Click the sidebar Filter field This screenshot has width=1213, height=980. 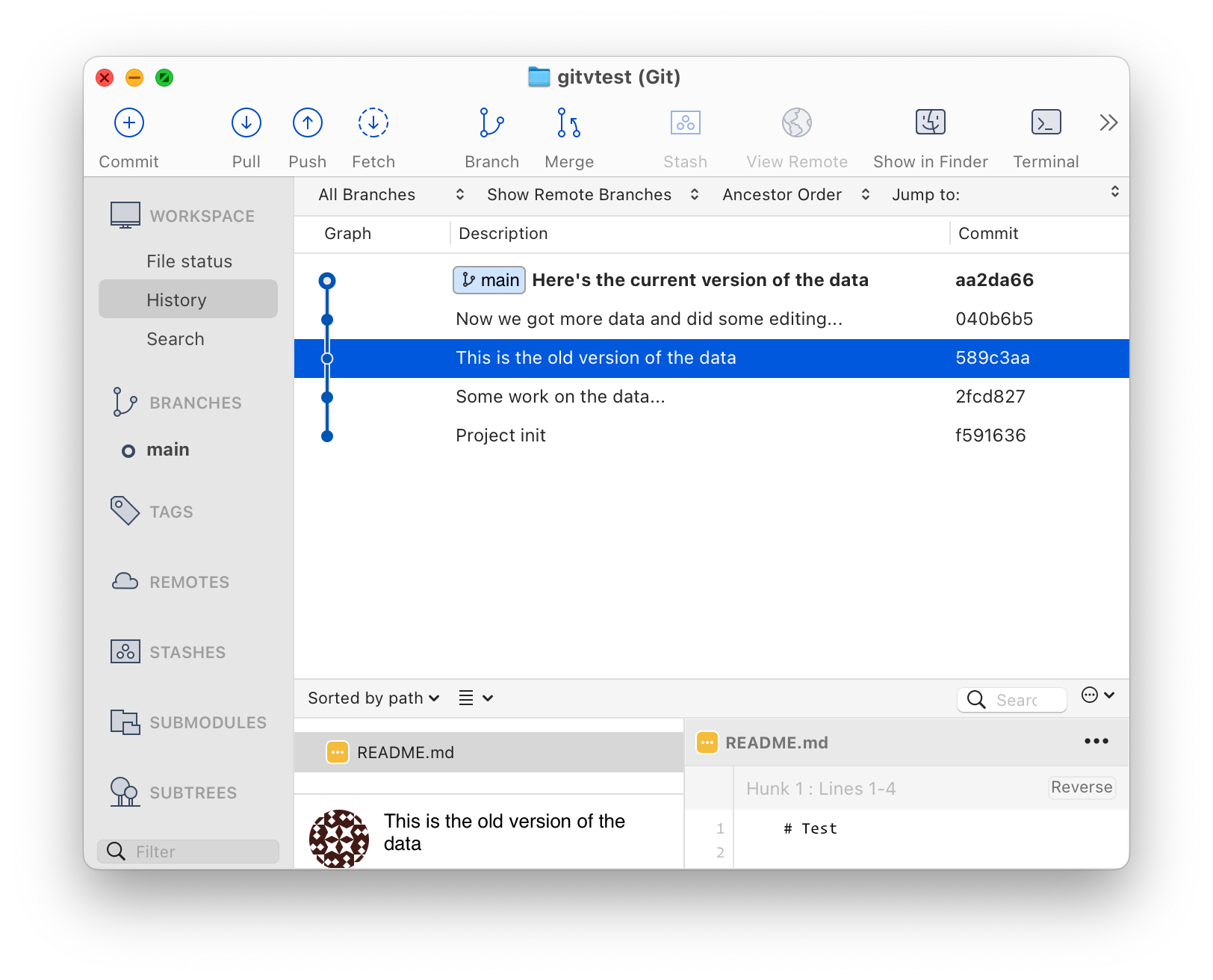188,852
